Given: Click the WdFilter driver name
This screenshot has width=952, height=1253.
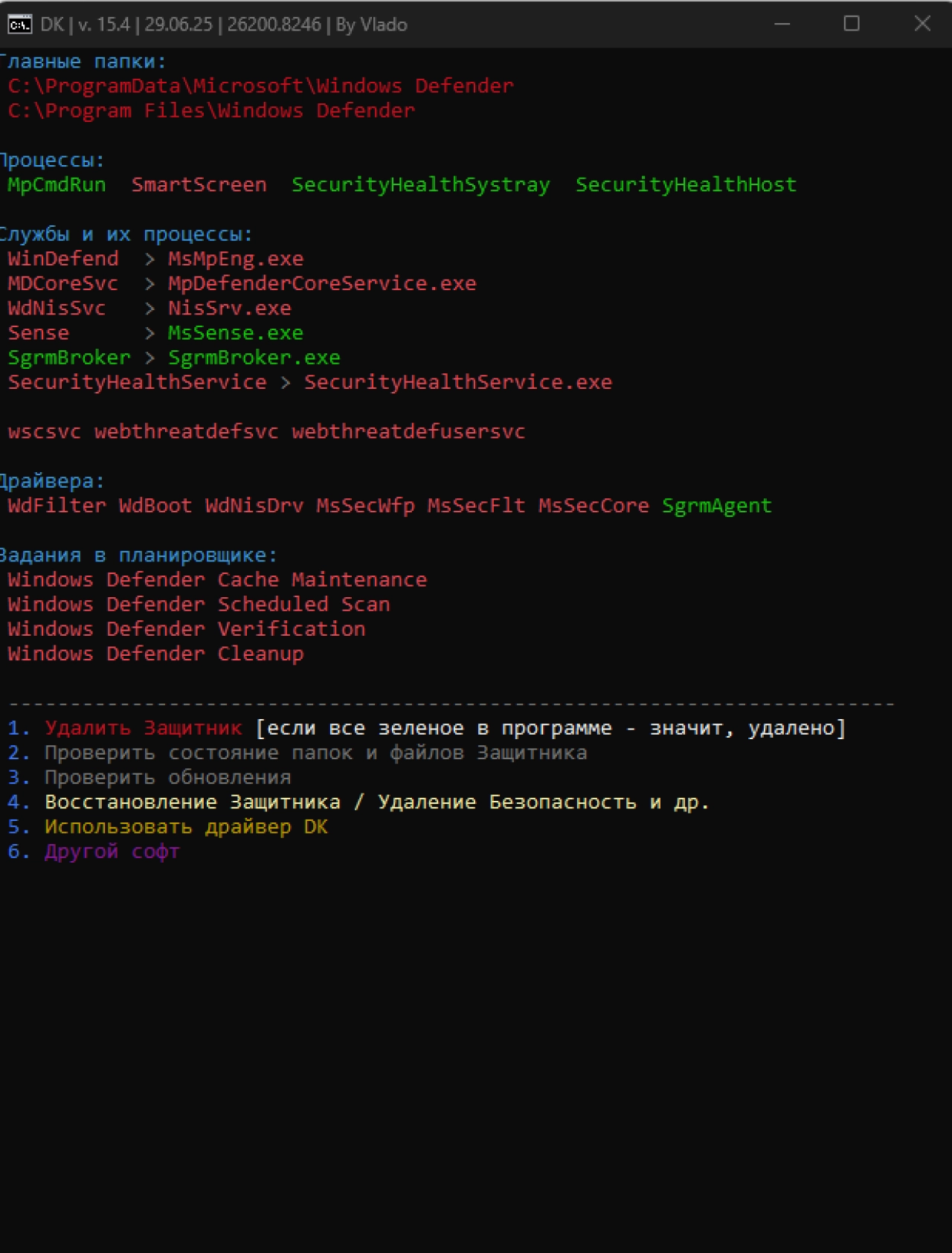Looking at the screenshot, I should 57,506.
